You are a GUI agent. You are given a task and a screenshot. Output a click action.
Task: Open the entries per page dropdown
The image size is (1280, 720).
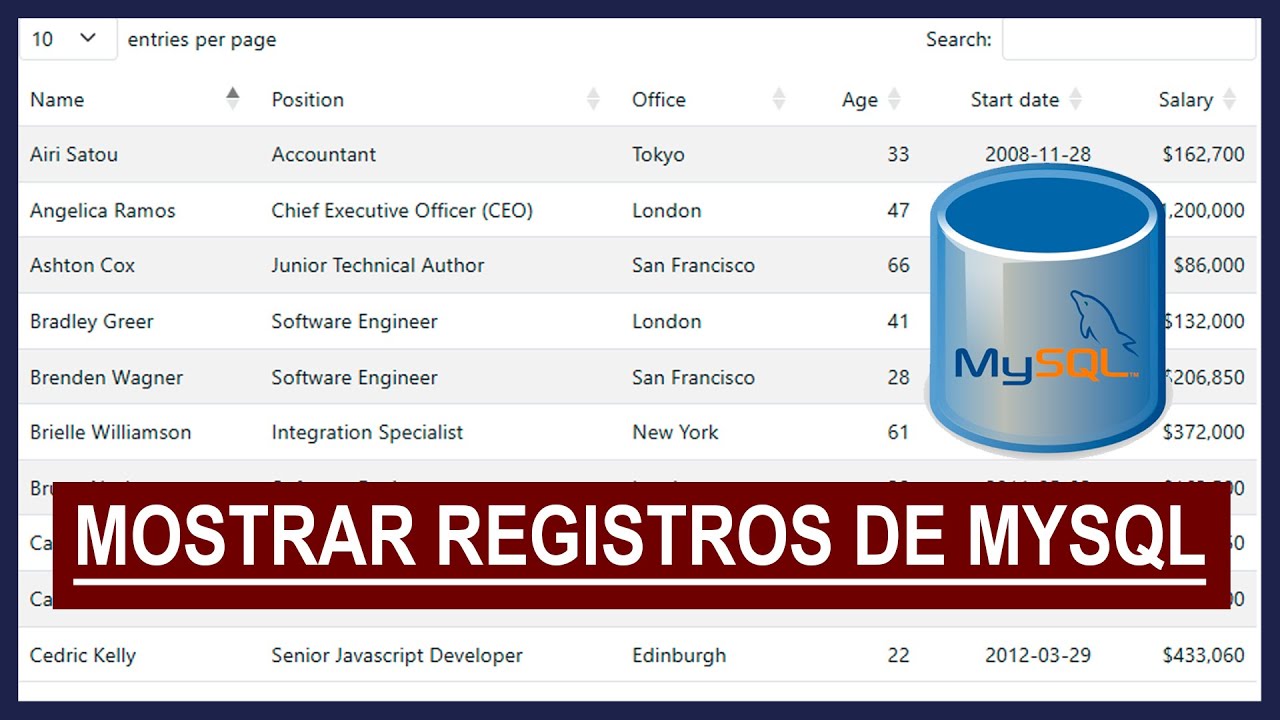coord(68,39)
